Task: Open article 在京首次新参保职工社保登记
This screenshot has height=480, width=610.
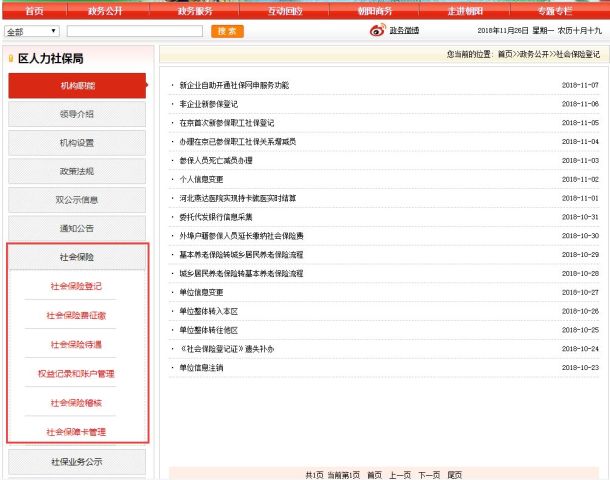Action: pyautogui.click(x=227, y=123)
